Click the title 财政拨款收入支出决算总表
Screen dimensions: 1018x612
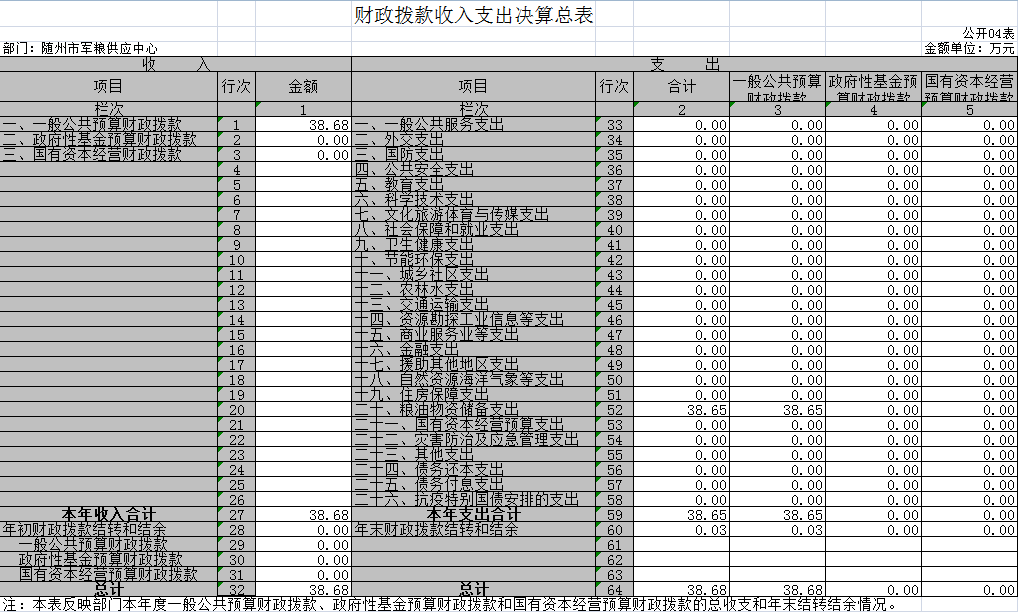[480, 17]
